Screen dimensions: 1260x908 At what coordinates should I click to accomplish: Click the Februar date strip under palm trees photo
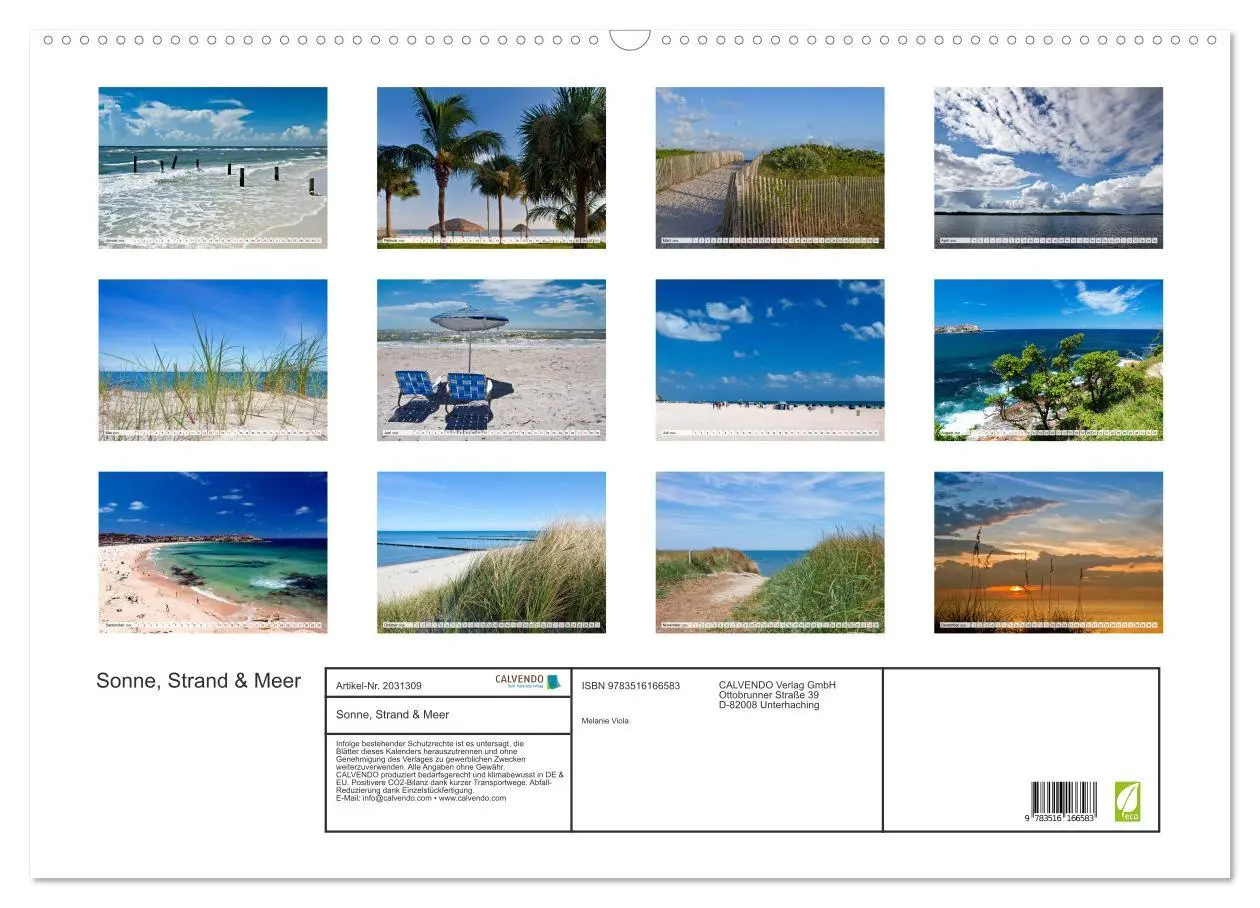pos(492,240)
